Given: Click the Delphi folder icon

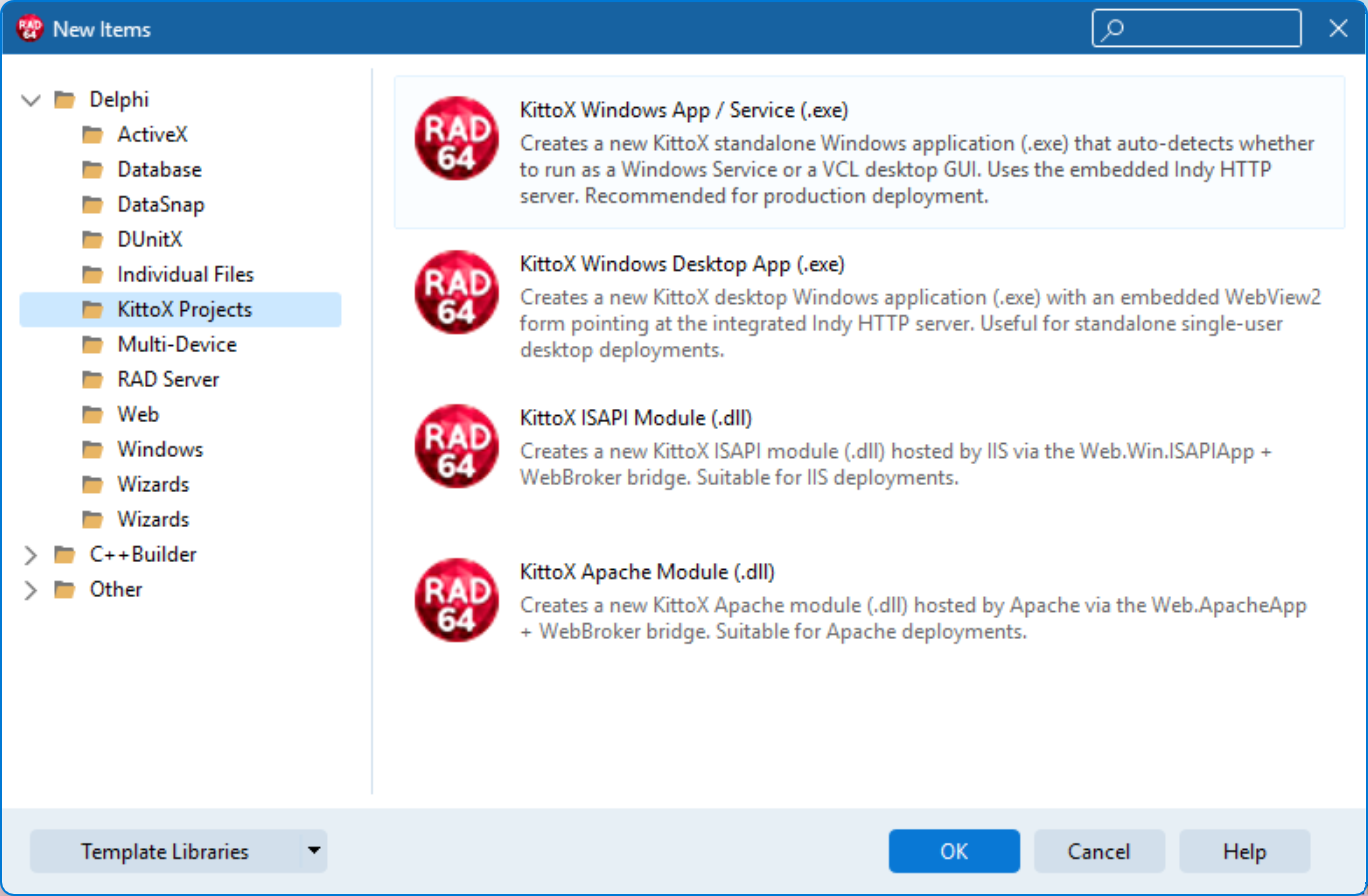Looking at the screenshot, I should [65, 99].
